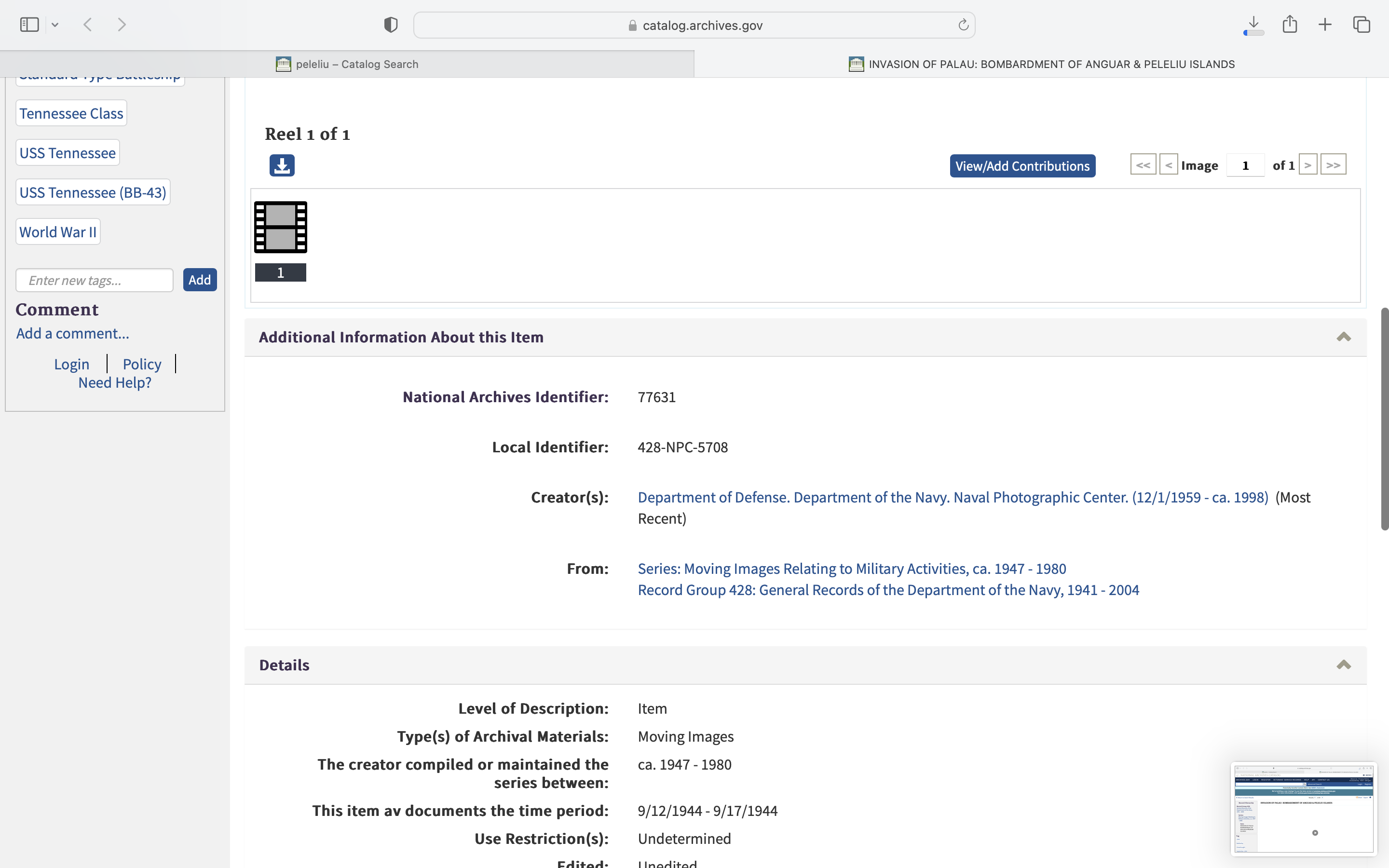This screenshot has height=868, width=1389.
Task: Open a new tab with plus icon
Action: 1325,25
